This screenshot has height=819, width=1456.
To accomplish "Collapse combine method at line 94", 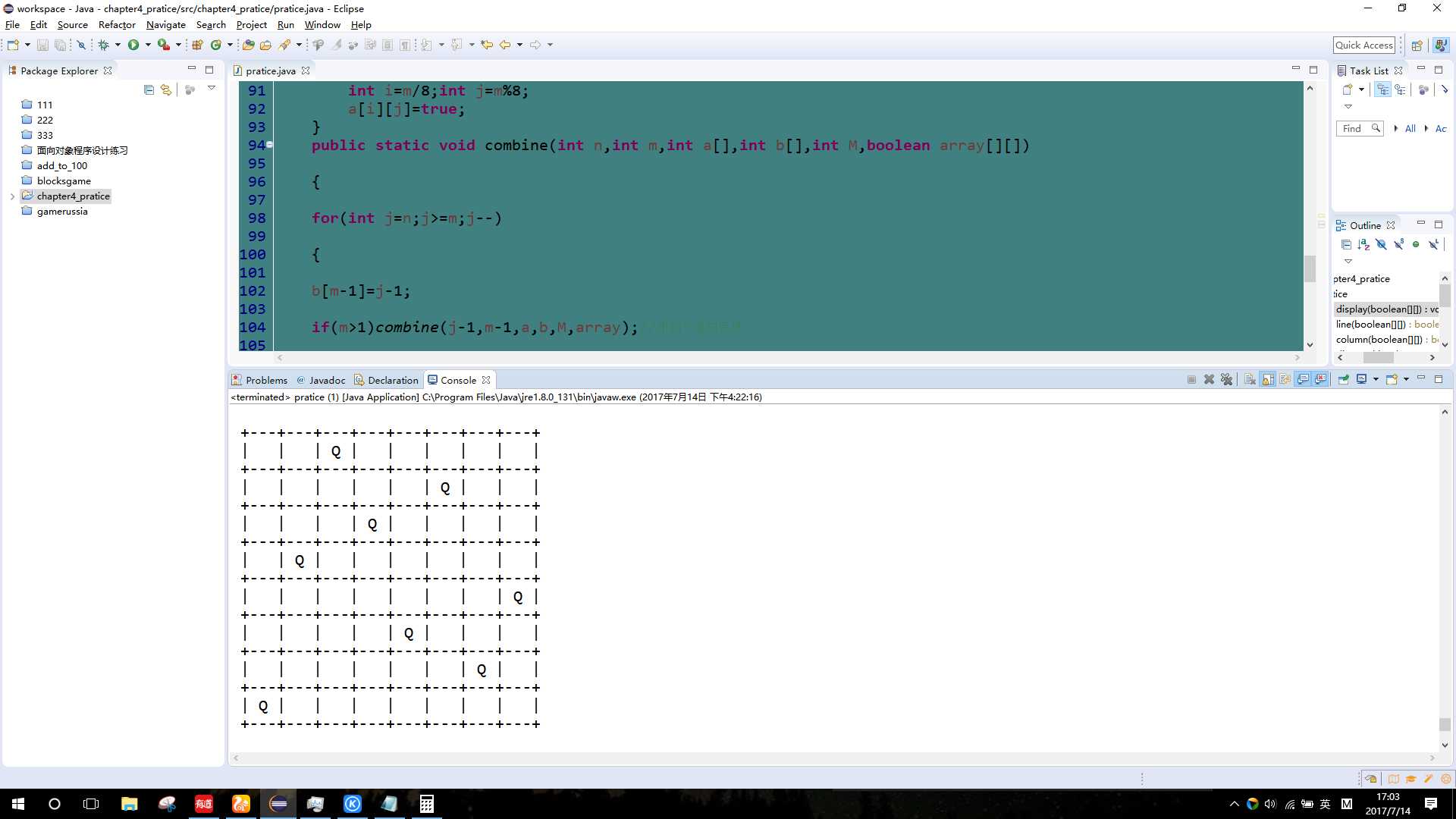I will click(269, 145).
